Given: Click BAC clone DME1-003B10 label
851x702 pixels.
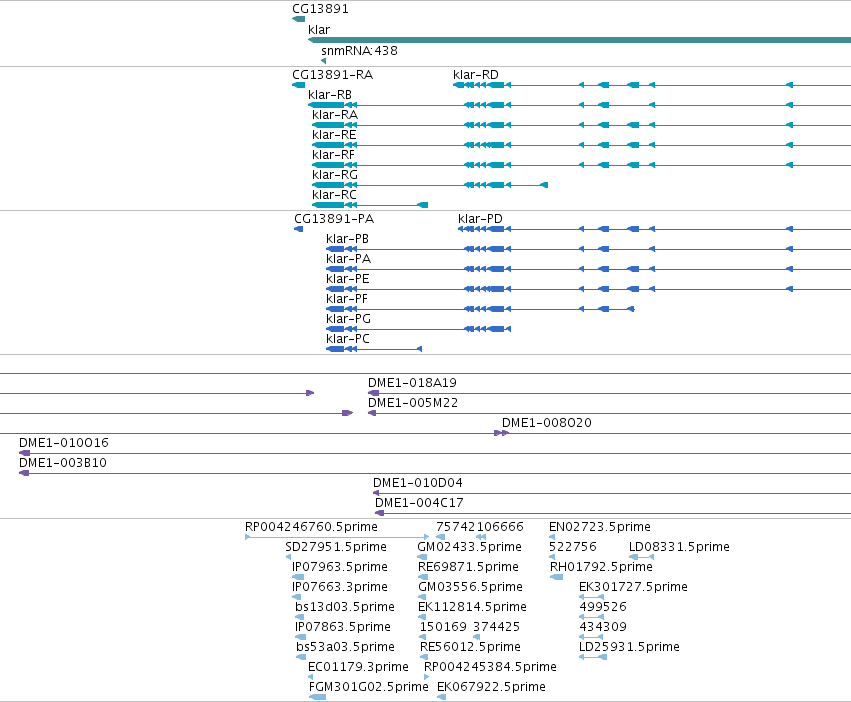Looking at the screenshot, I should pos(63,463).
